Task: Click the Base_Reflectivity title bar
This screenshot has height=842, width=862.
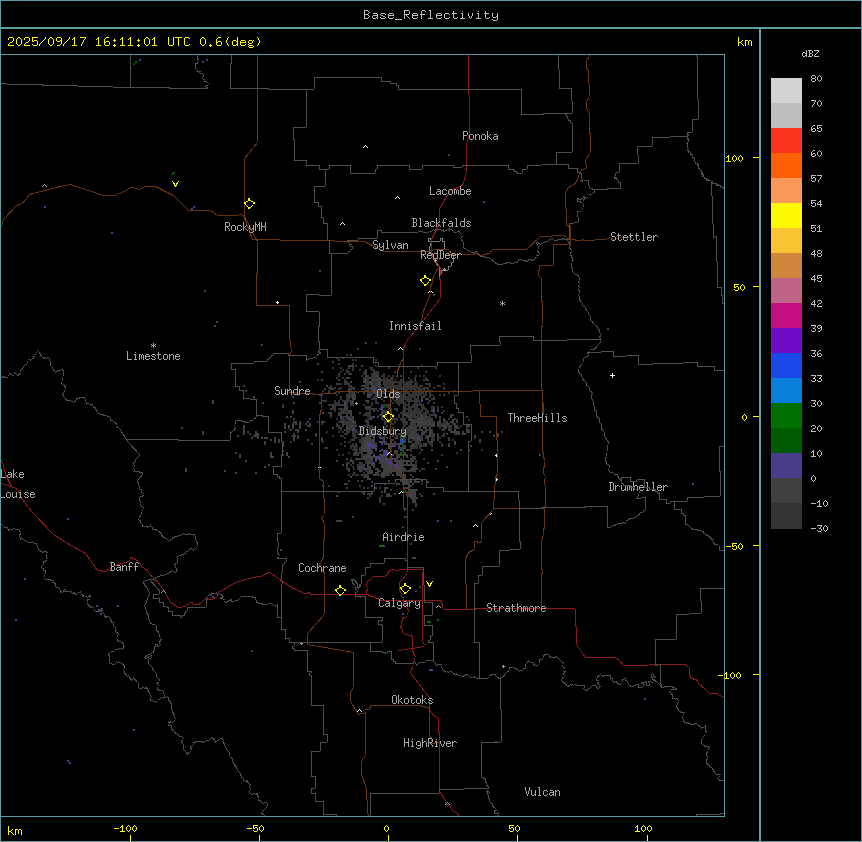Action: point(430,15)
